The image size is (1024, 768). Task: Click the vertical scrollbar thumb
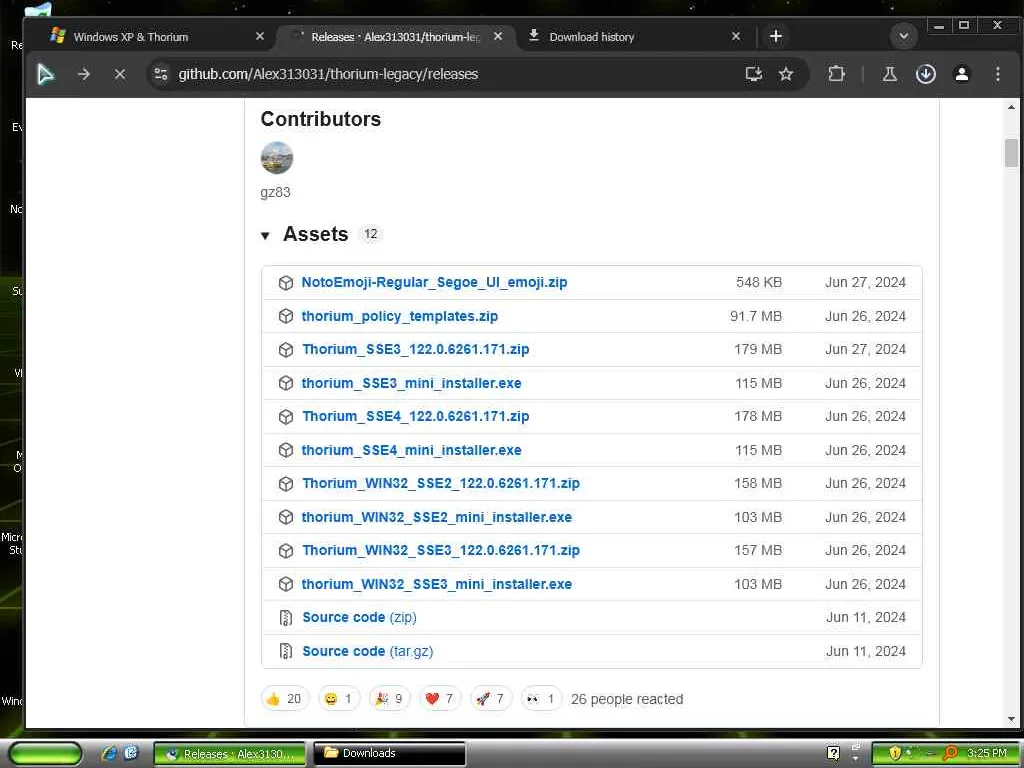pyautogui.click(x=1011, y=153)
